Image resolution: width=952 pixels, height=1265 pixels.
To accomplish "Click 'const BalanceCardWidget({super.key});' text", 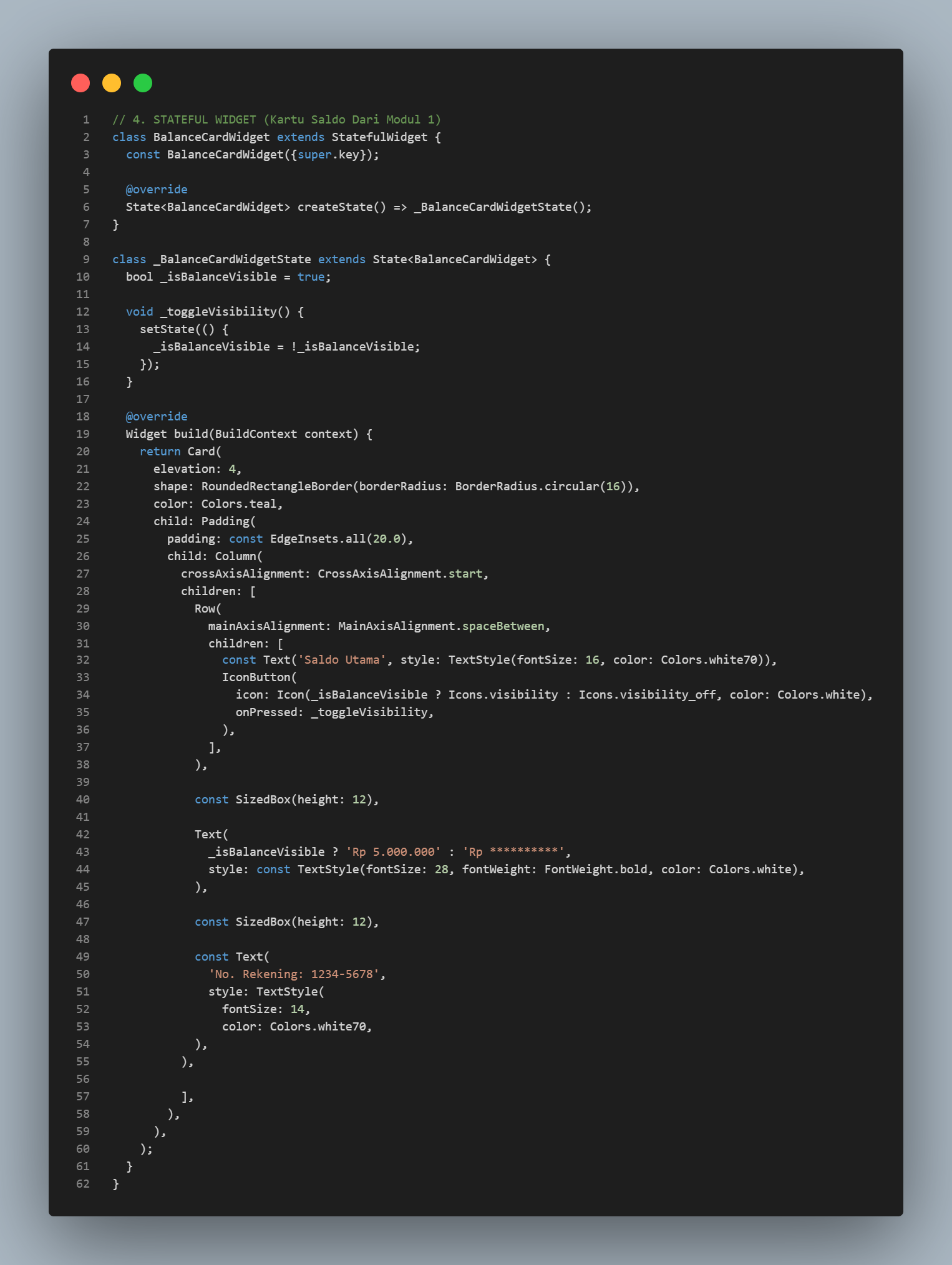I will coord(253,154).
